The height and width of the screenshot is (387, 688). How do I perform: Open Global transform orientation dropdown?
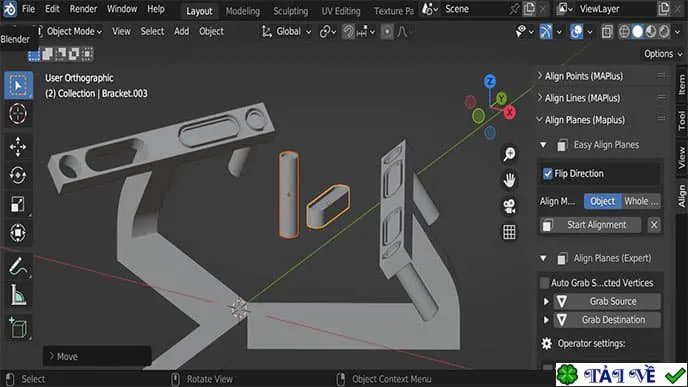287,32
